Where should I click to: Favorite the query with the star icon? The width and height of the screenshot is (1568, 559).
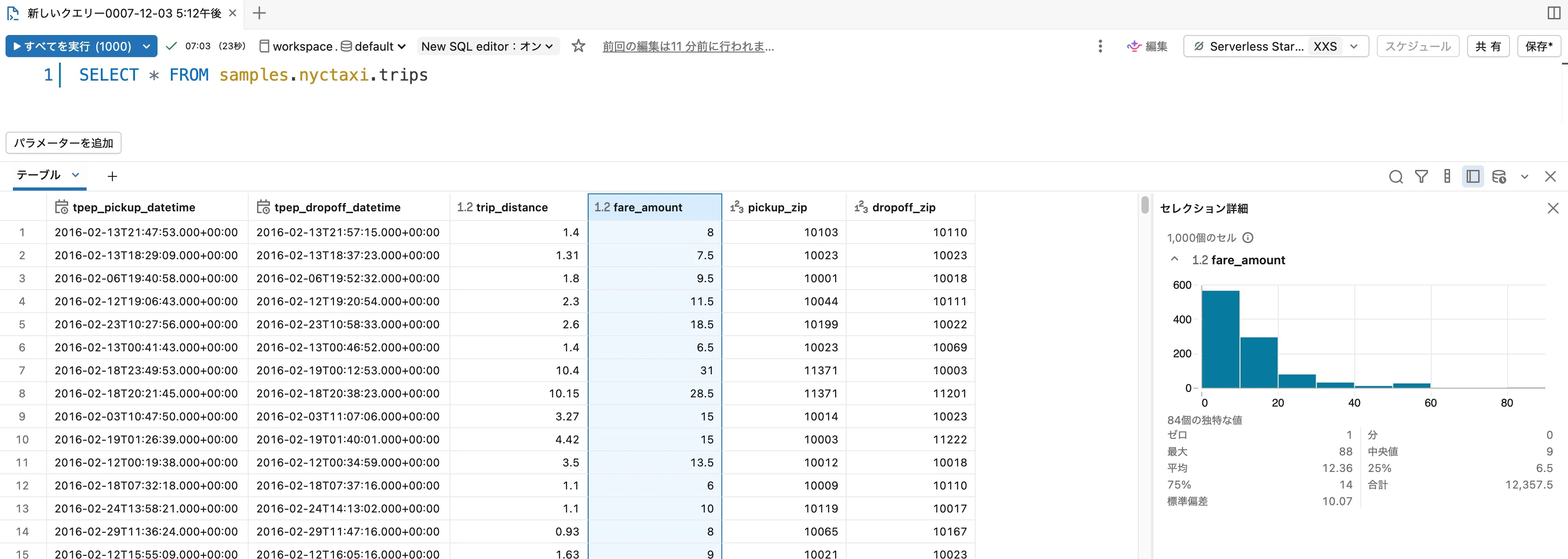tap(578, 46)
